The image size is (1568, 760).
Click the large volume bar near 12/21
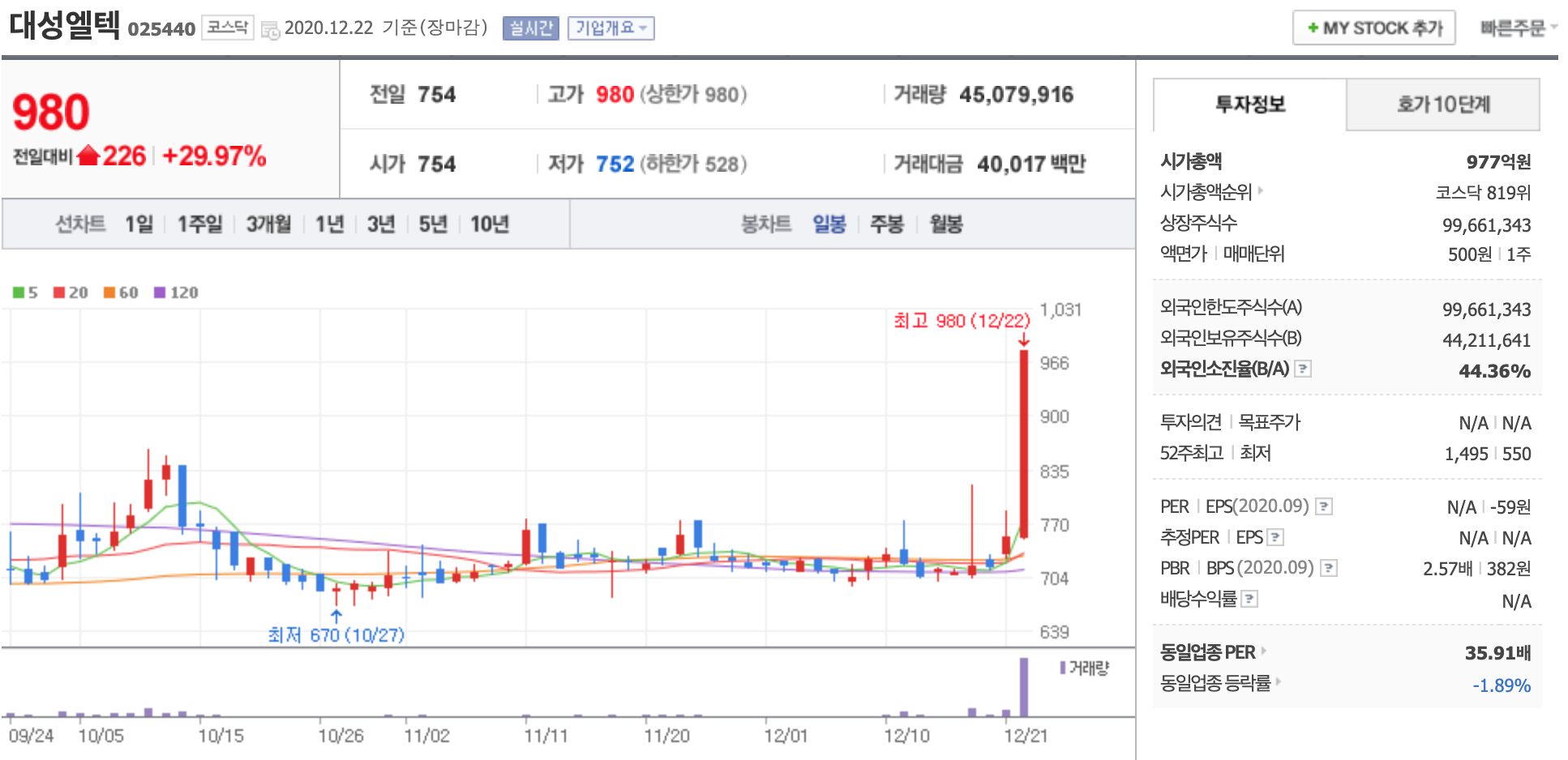(x=1024, y=687)
